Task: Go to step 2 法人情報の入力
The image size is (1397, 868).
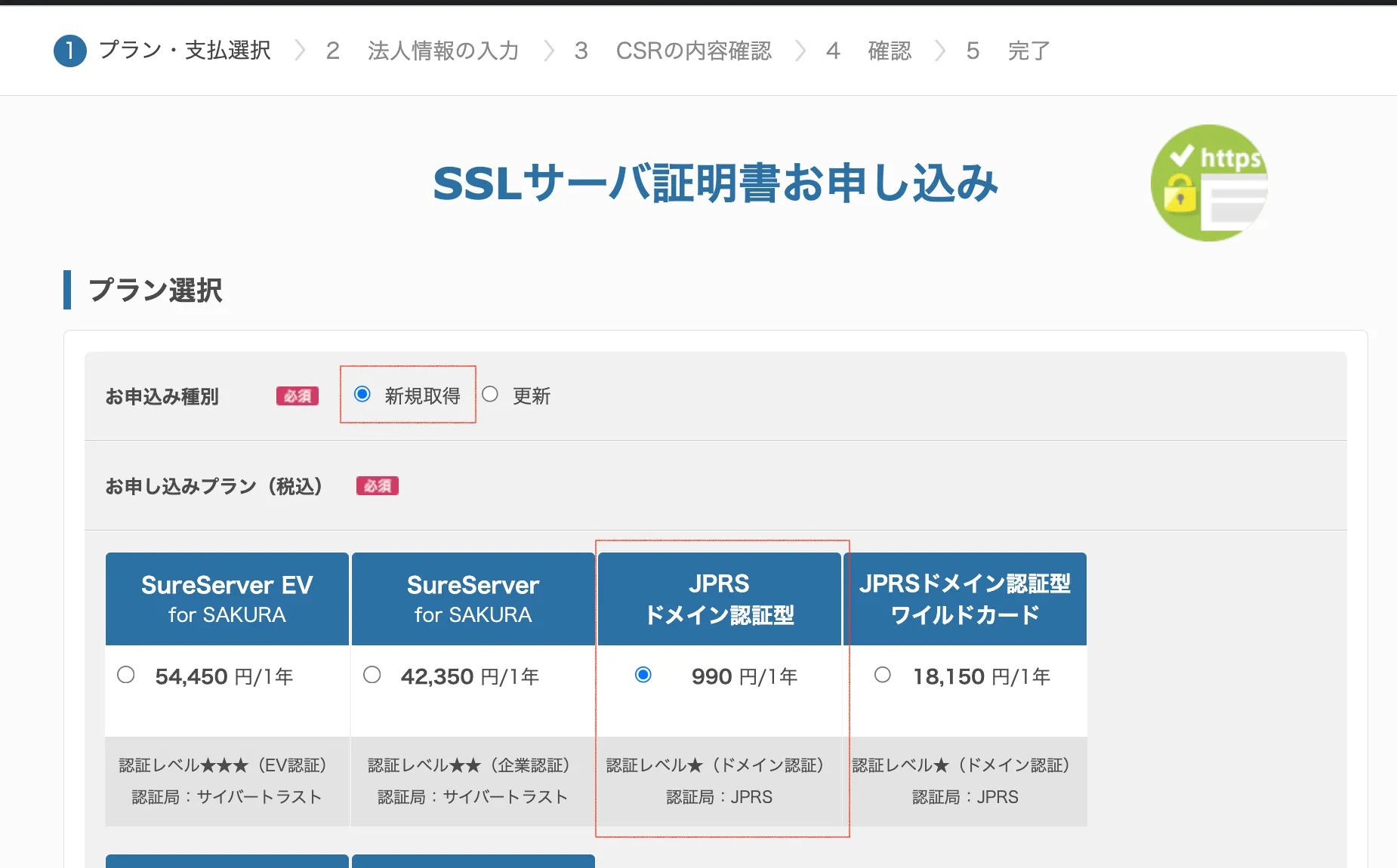Action: 443,51
